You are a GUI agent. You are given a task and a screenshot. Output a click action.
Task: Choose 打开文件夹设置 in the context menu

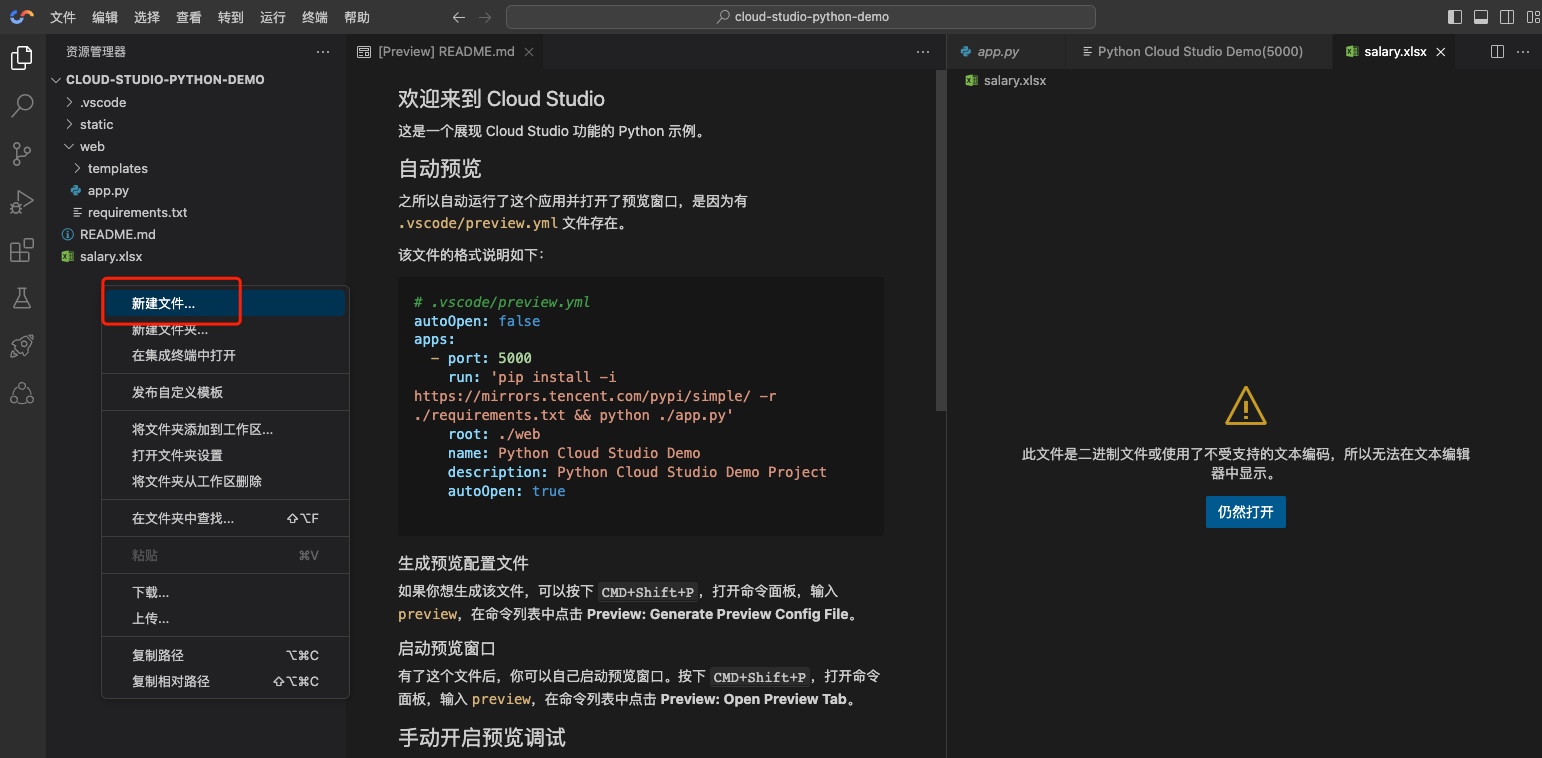coord(225,455)
